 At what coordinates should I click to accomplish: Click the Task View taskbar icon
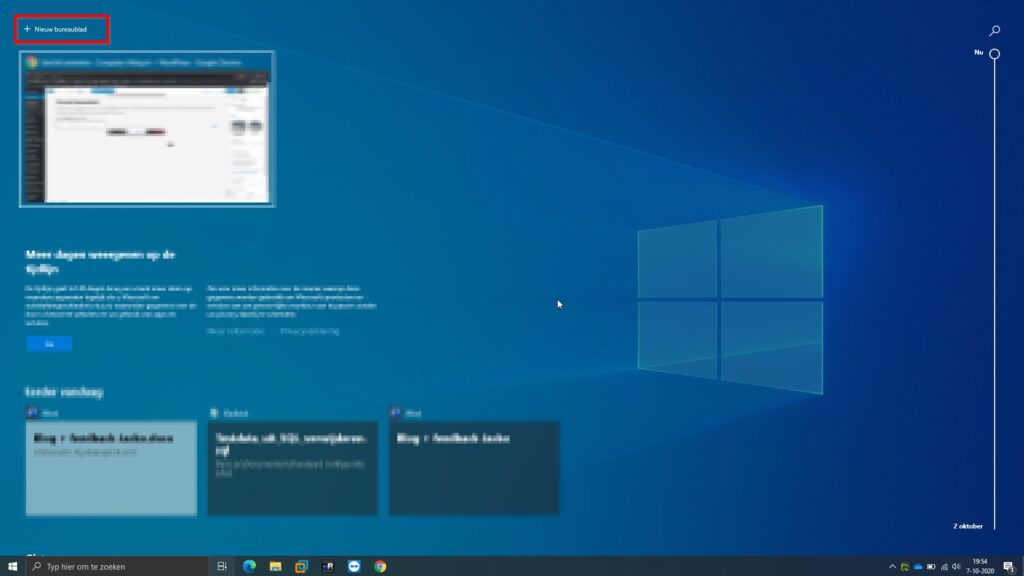(222, 566)
